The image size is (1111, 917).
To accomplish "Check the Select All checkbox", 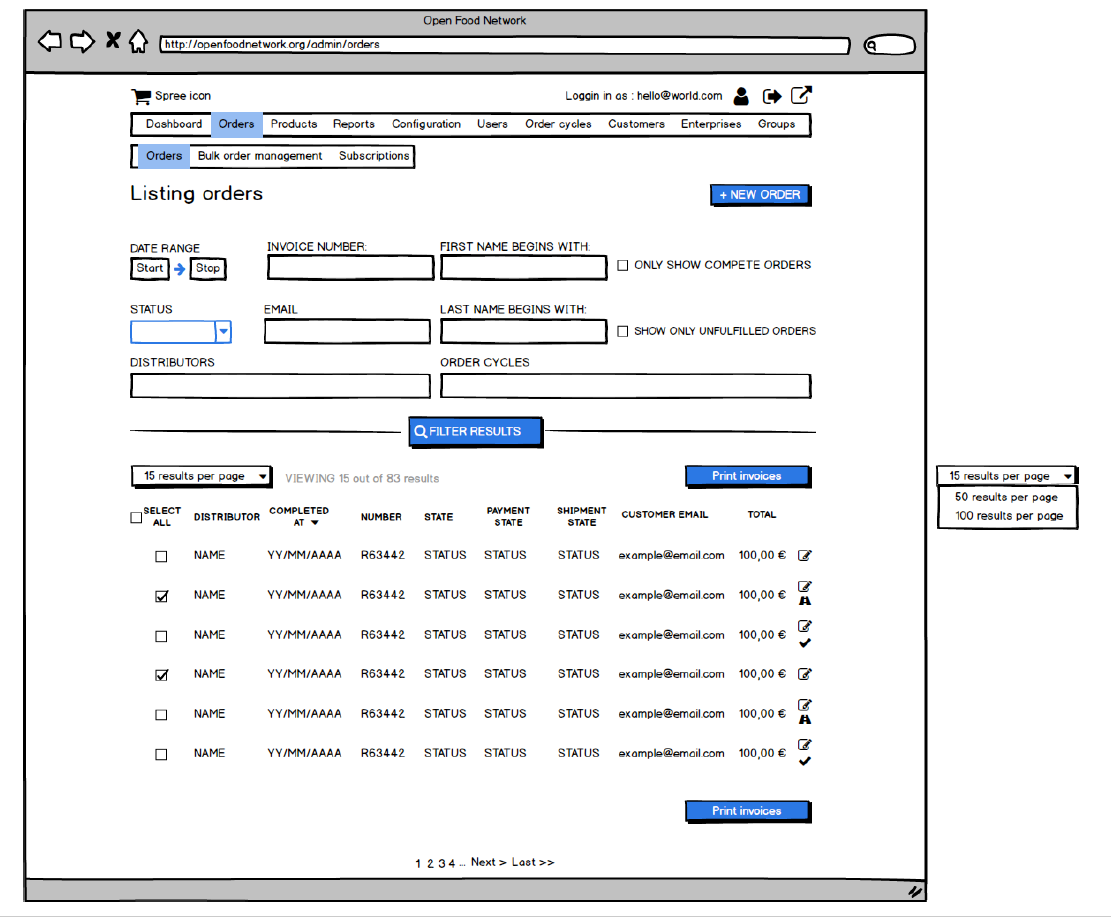I will [x=136, y=517].
